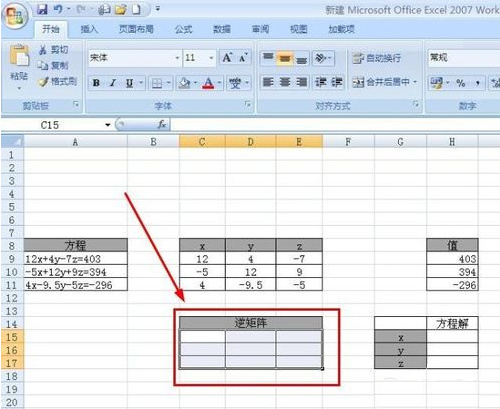Viewport: 500px width, 409px height.
Task: Apply percent style
Action: tap(461, 83)
